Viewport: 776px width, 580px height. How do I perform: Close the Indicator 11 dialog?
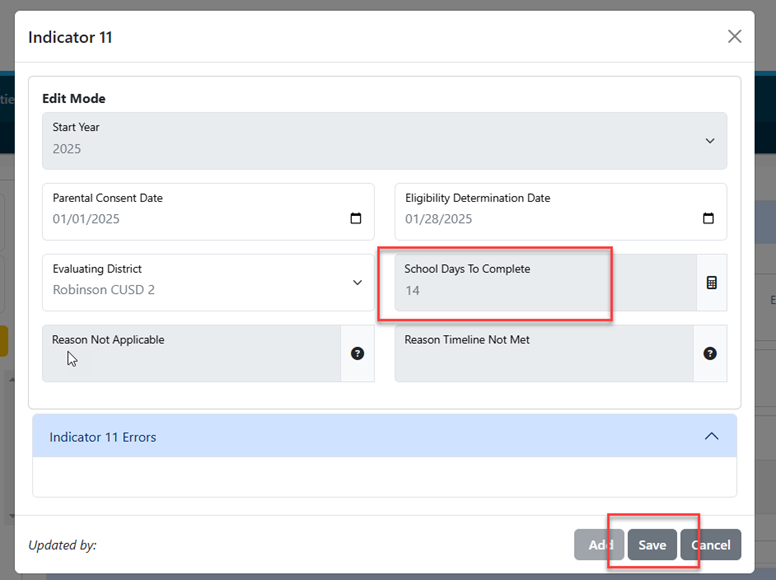coord(734,36)
